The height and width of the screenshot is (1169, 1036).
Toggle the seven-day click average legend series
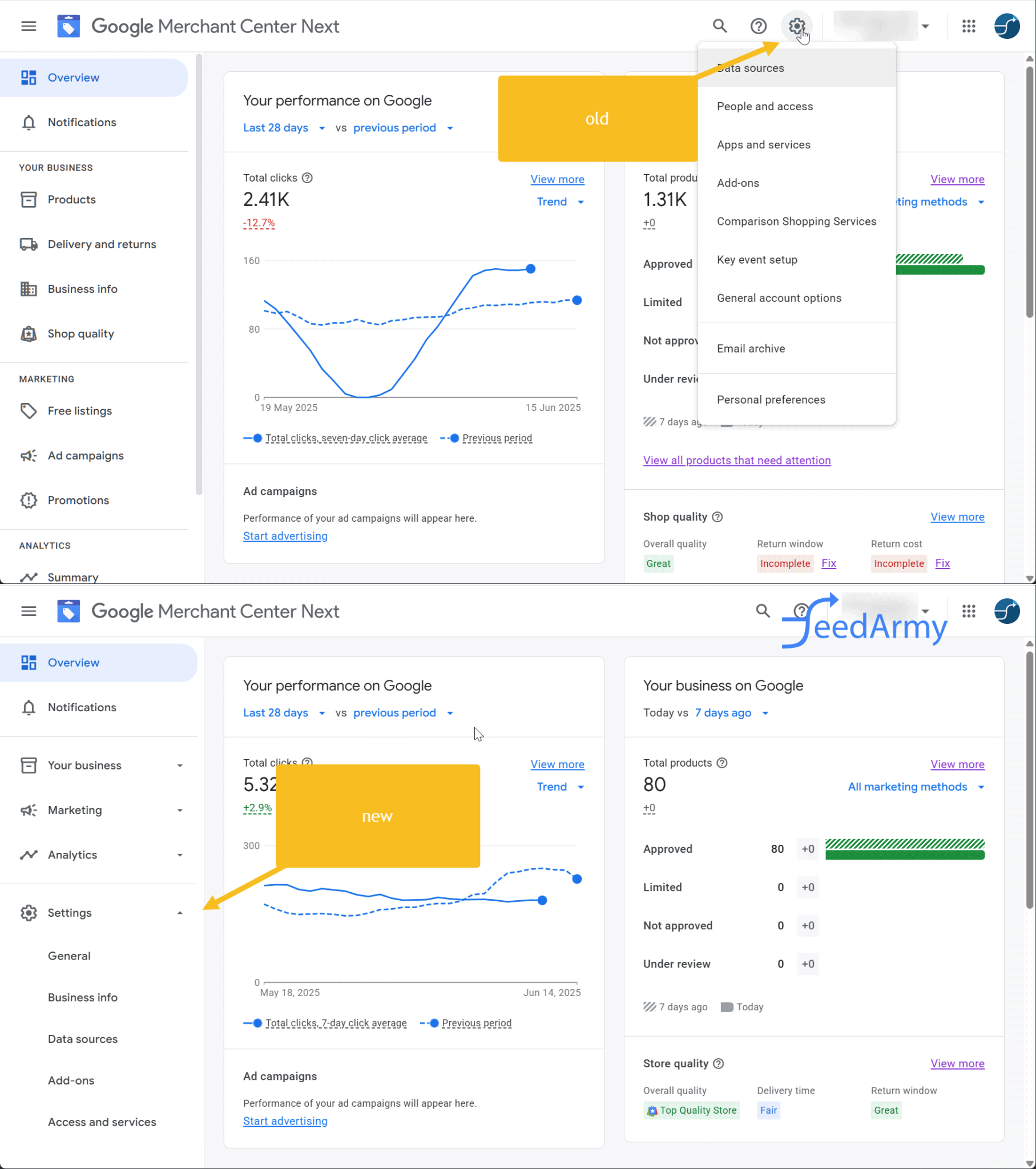coord(345,438)
